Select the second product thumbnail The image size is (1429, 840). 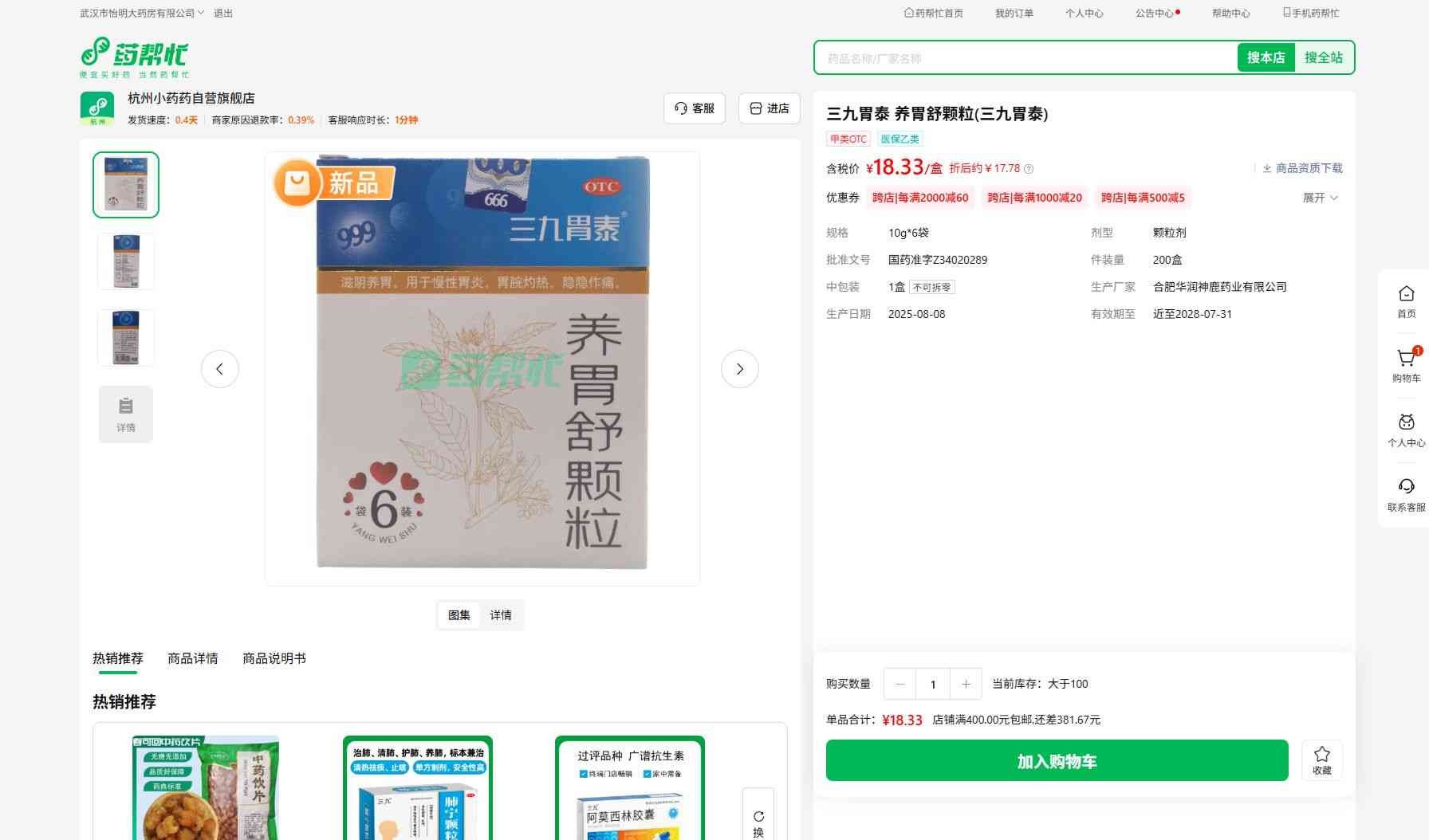[x=126, y=261]
